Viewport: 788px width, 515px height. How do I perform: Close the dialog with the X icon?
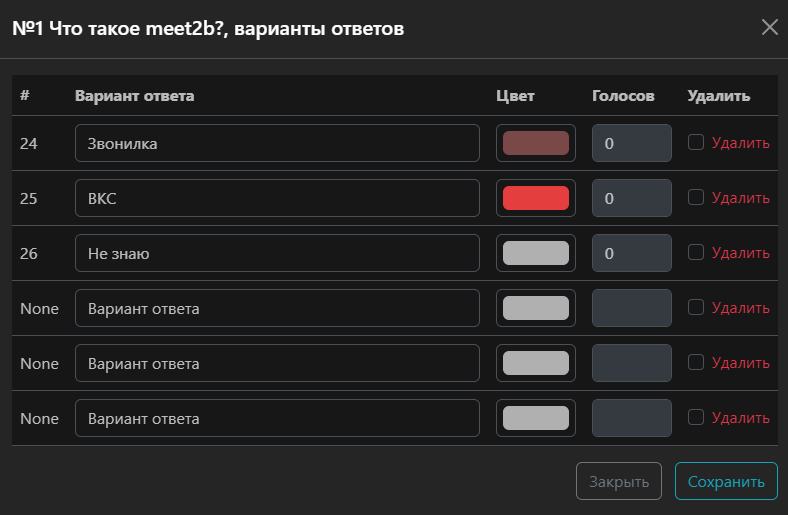point(769,27)
